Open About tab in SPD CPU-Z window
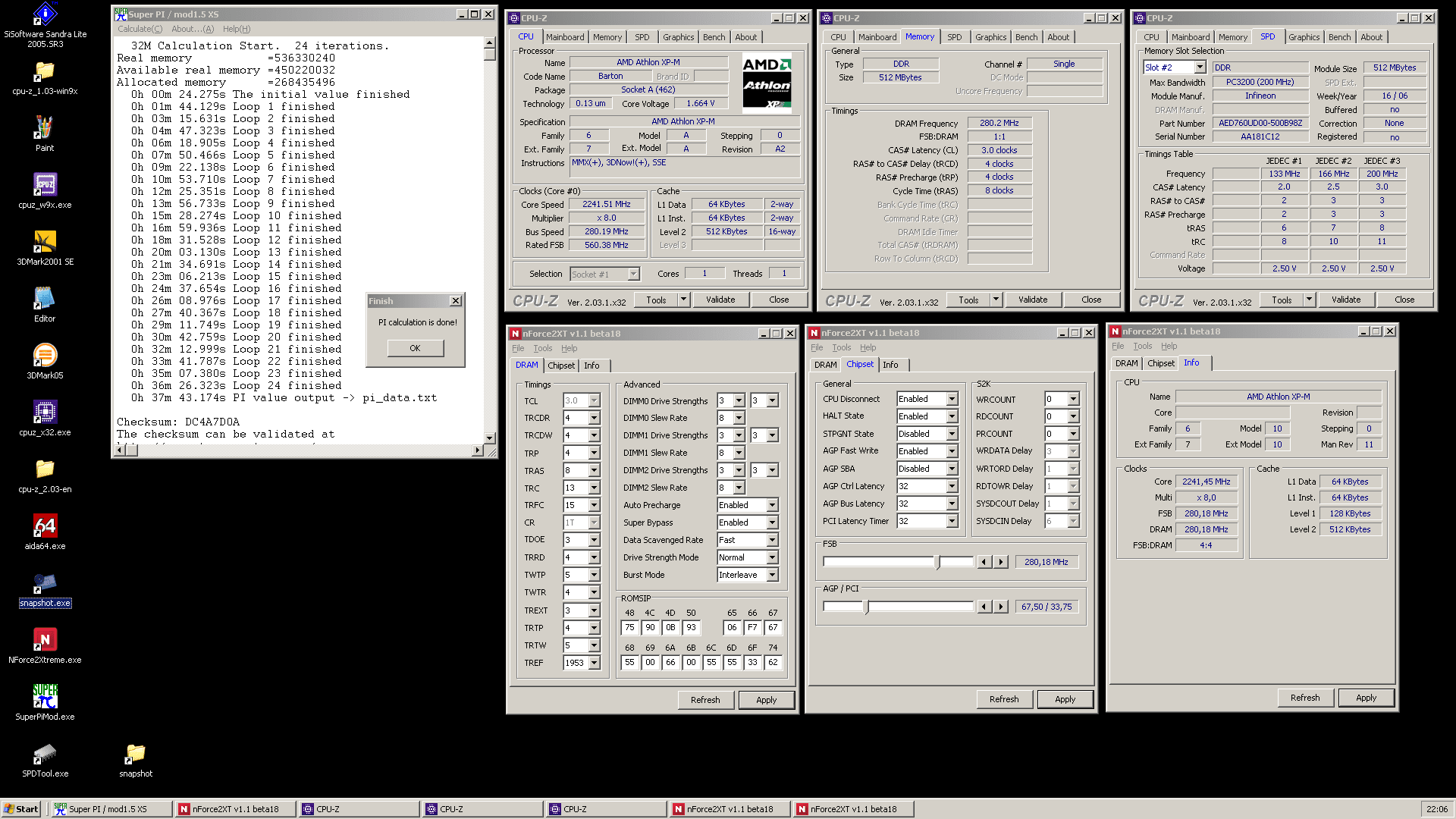This screenshot has height=819, width=1456. coord(1371,37)
